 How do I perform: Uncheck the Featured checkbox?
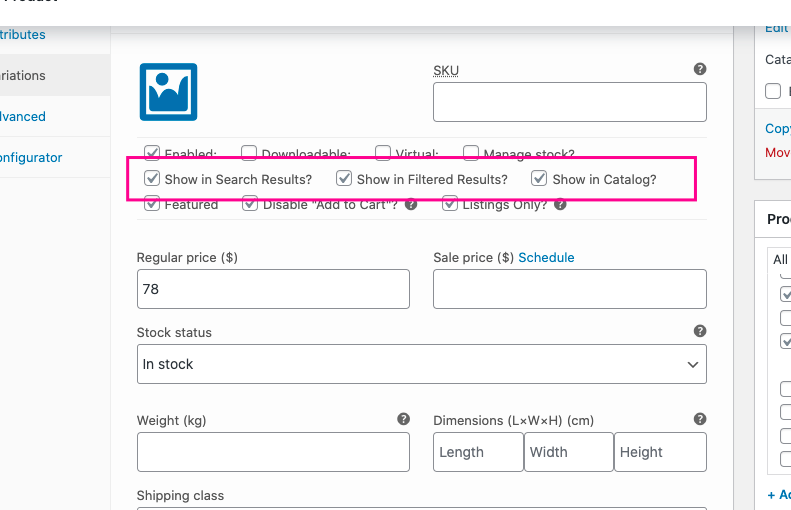pyautogui.click(x=152, y=204)
